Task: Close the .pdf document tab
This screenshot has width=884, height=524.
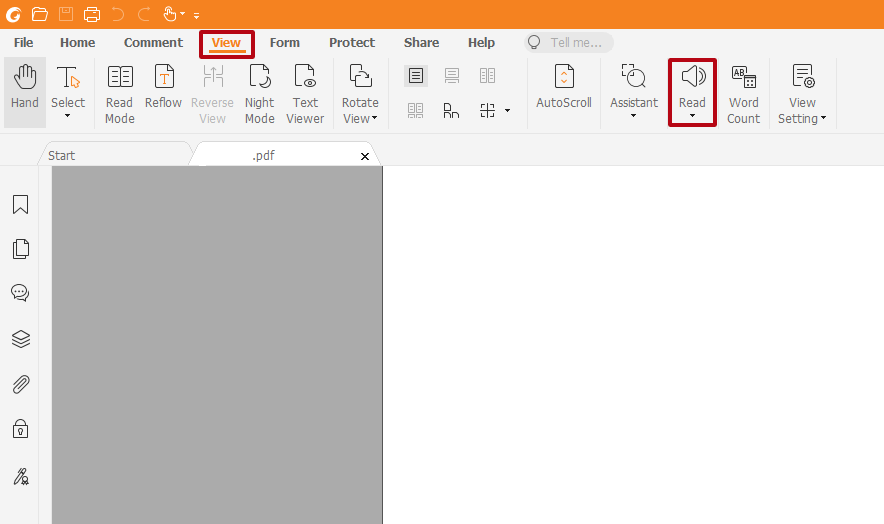Action: (x=365, y=156)
